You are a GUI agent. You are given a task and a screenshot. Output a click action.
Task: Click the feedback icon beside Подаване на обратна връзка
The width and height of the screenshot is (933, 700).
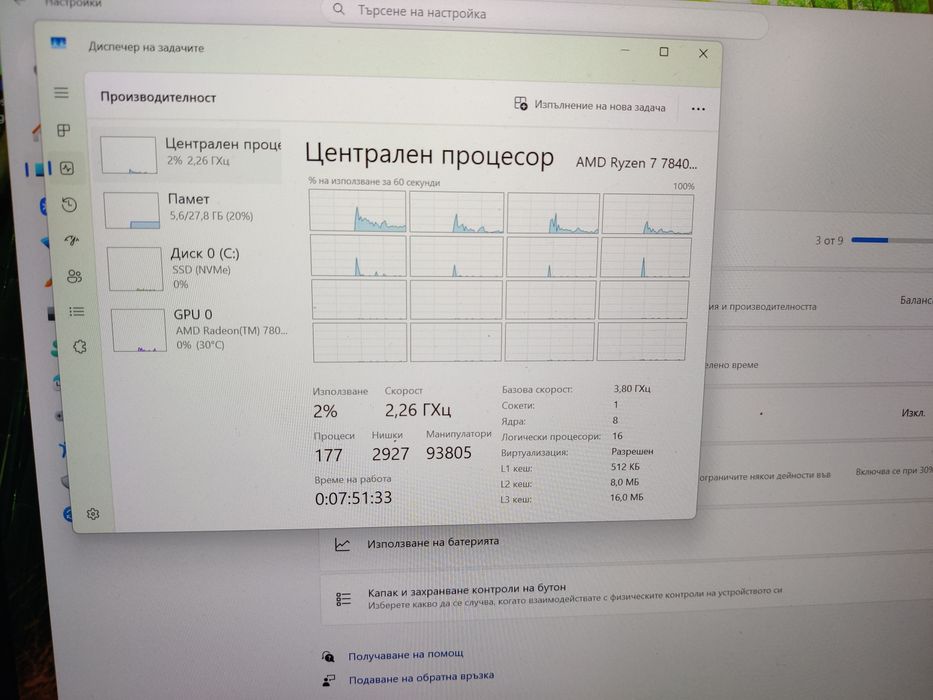(x=328, y=680)
